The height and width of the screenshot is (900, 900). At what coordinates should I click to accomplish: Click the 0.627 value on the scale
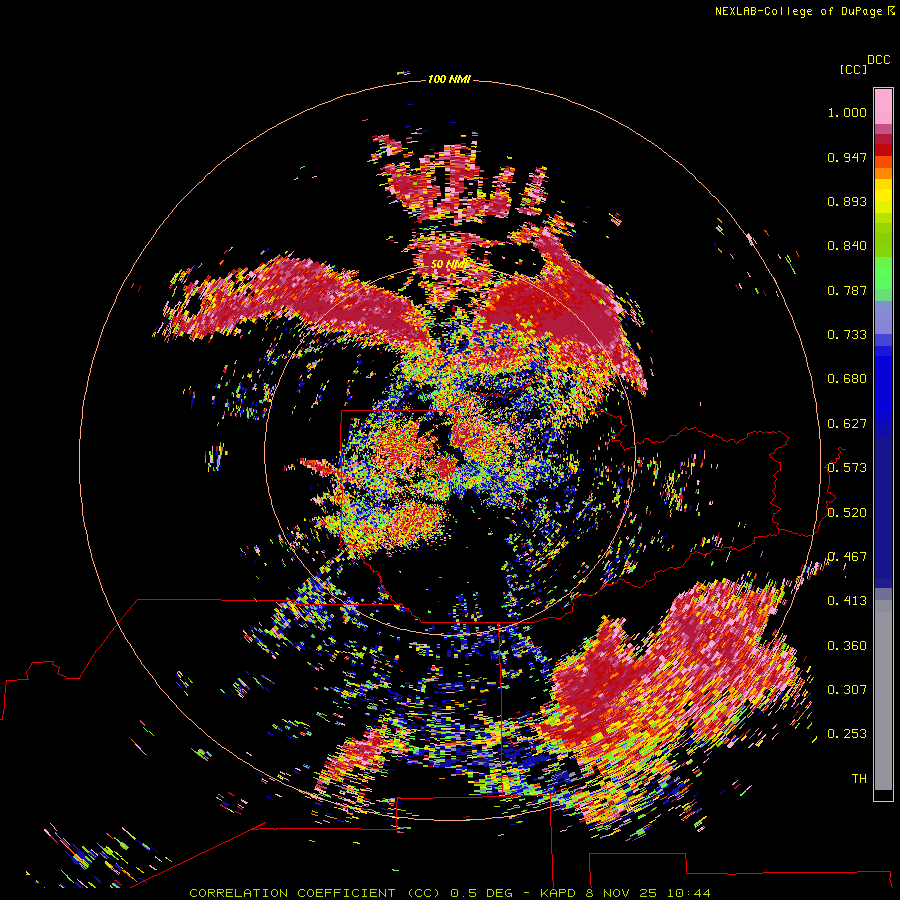coord(847,424)
